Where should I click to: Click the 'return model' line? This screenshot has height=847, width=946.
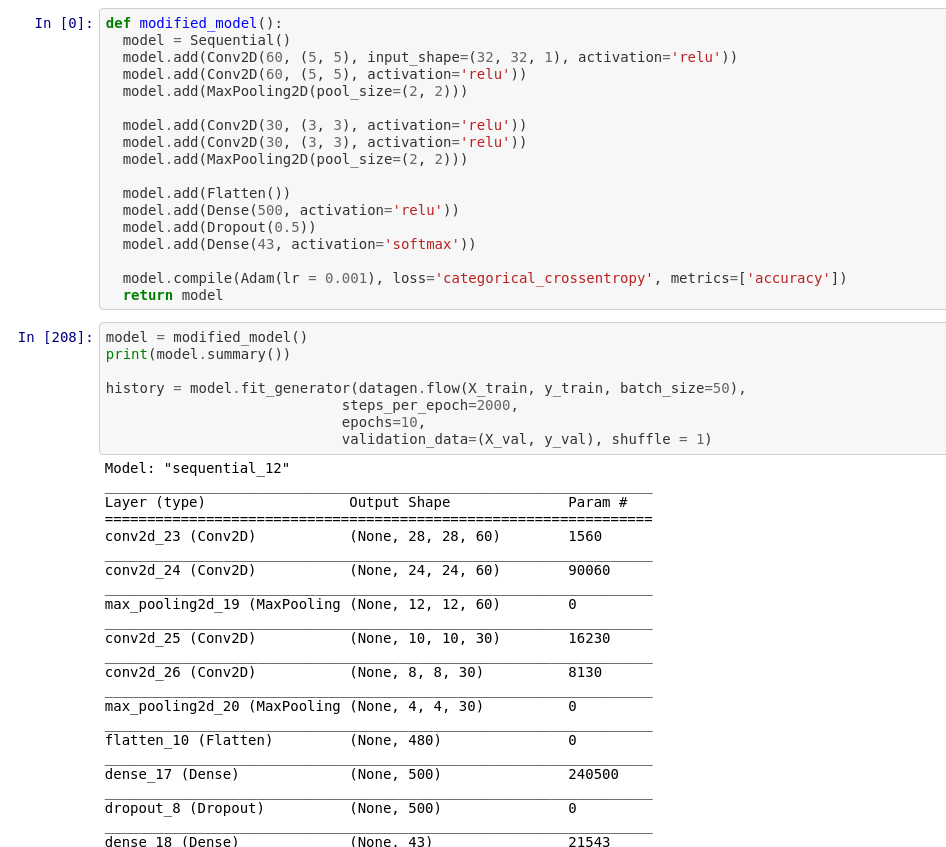(x=173, y=295)
